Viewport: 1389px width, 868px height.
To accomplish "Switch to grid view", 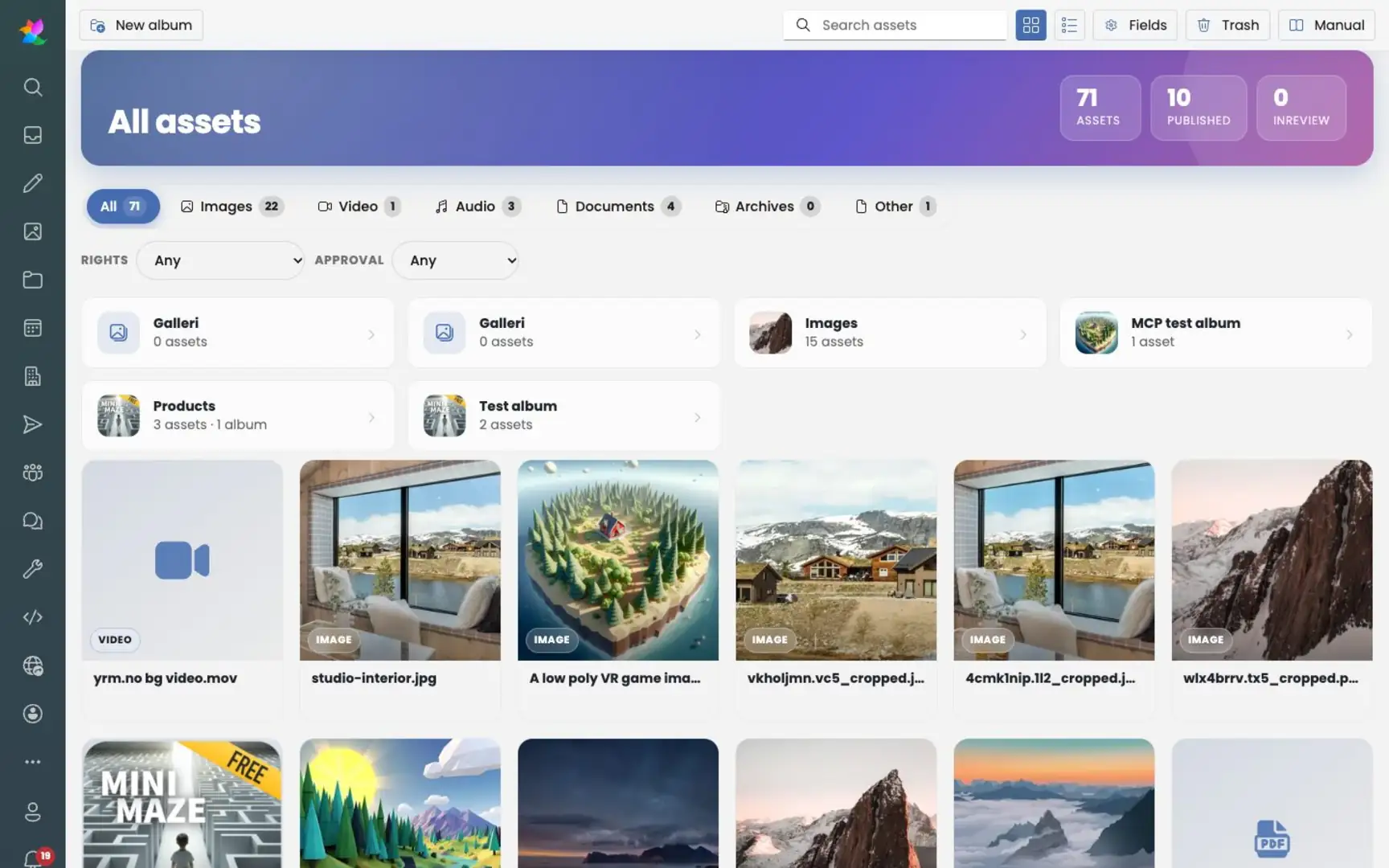I will click(1030, 25).
